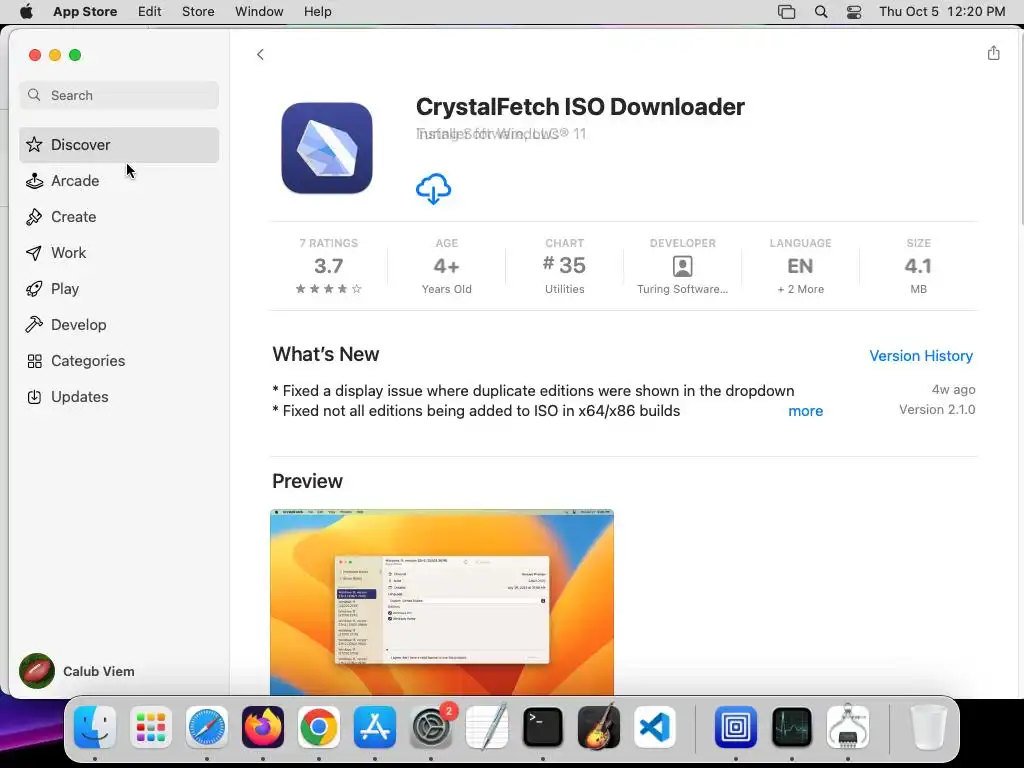Open Launchpad from the Dock
Viewport: 1024px width, 768px height.
(151, 727)
